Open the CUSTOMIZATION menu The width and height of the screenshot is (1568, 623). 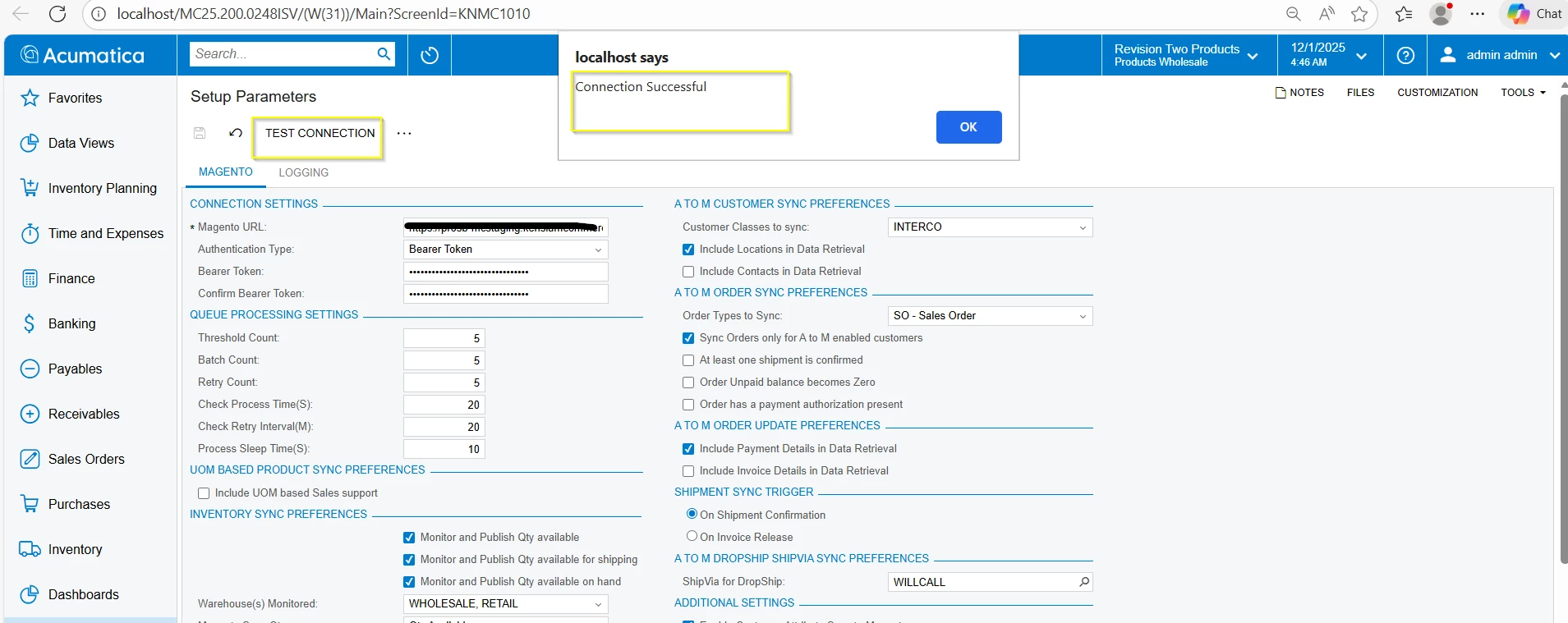click(x=1437, y=93)
